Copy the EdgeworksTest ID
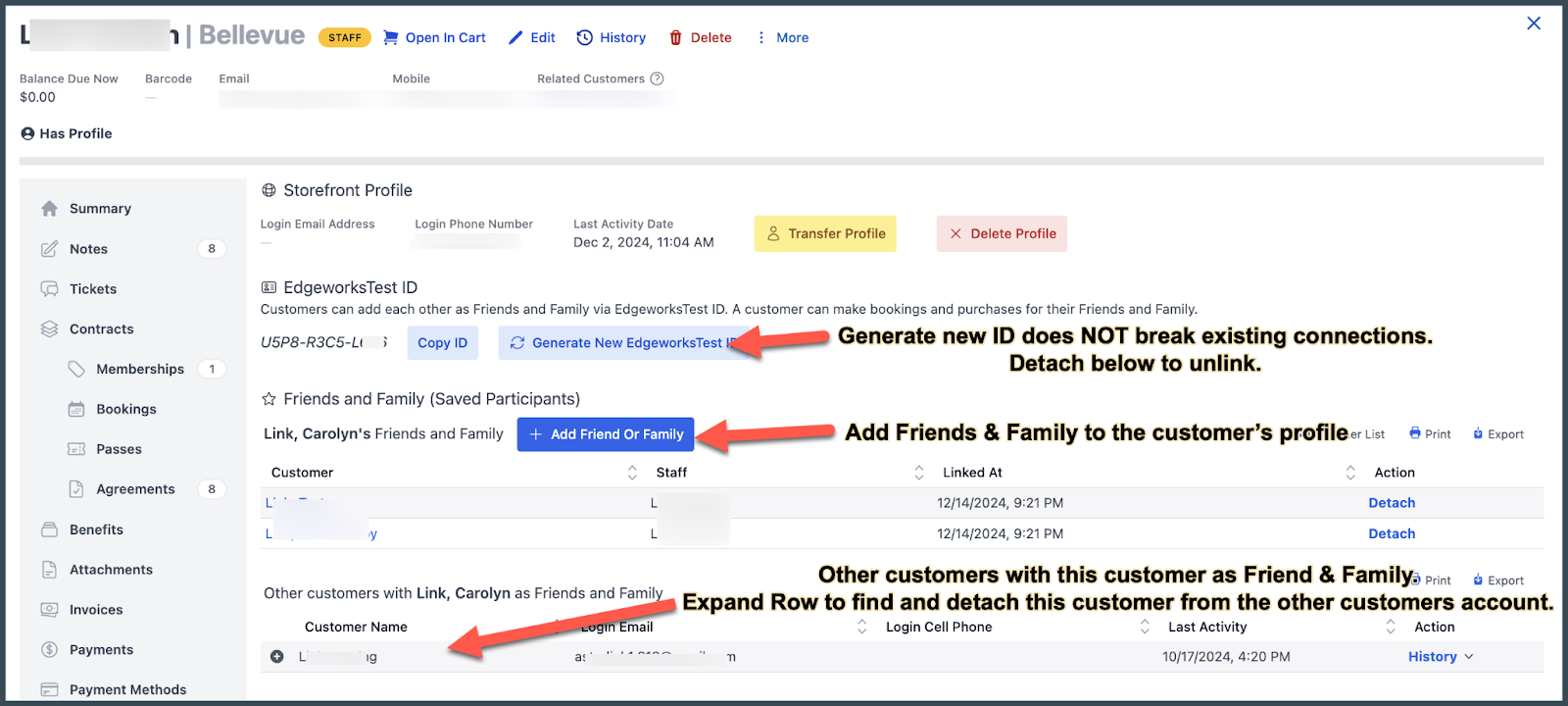The height and width of the screenshot is (706, 1568). click(442, 343)
